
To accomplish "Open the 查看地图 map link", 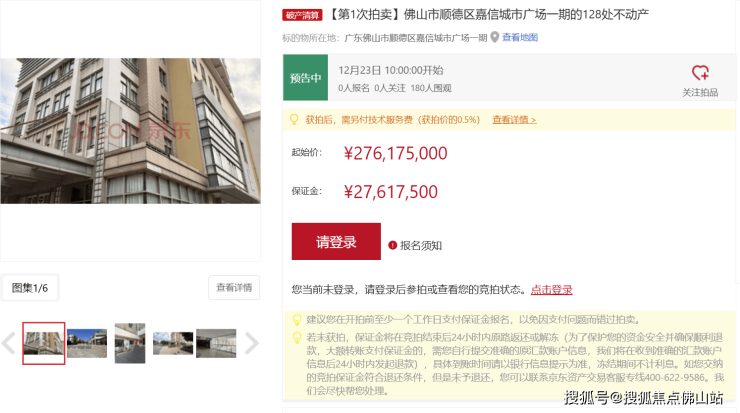I will click(520, 37).
